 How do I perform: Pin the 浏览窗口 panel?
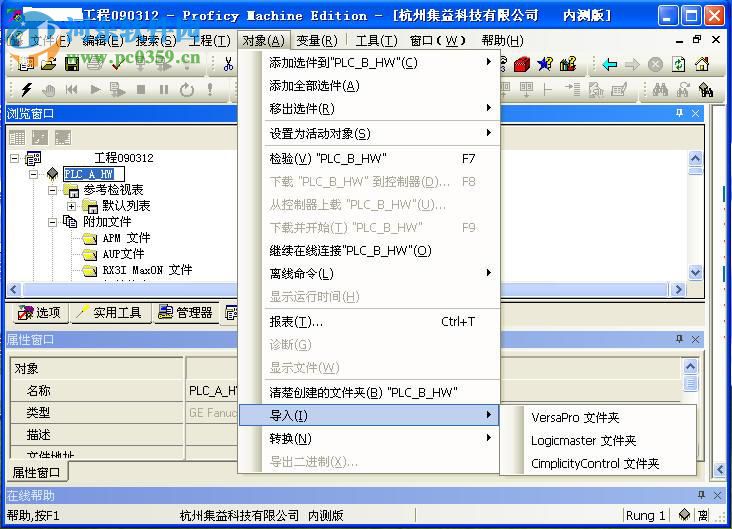pyautogui.click(x=679, y=113)
